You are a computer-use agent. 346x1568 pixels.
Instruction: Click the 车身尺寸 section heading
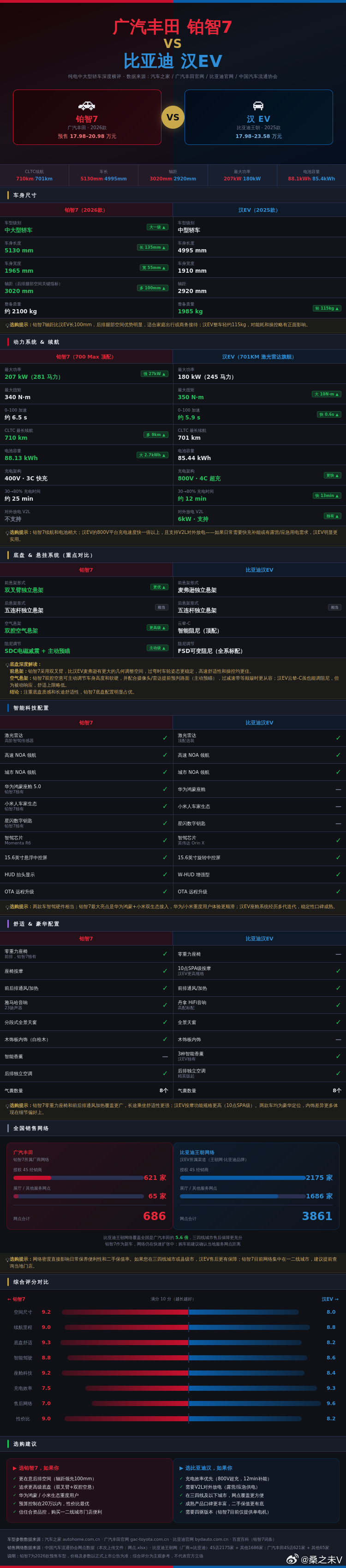pos(25,195)
